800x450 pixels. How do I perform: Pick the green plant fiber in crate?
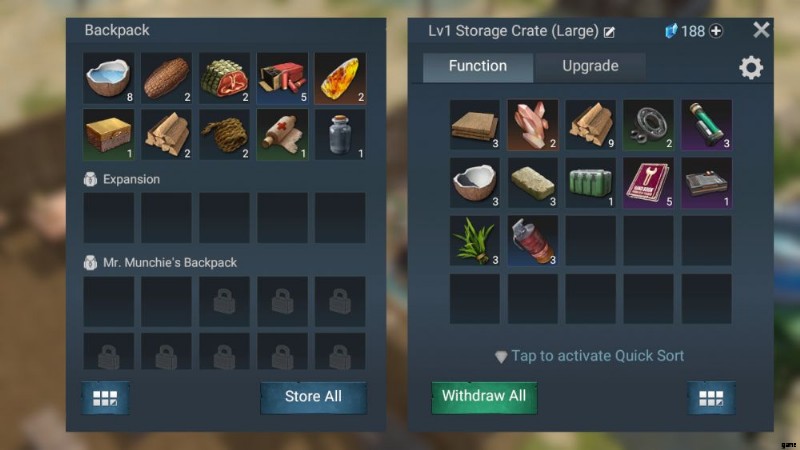475,240
